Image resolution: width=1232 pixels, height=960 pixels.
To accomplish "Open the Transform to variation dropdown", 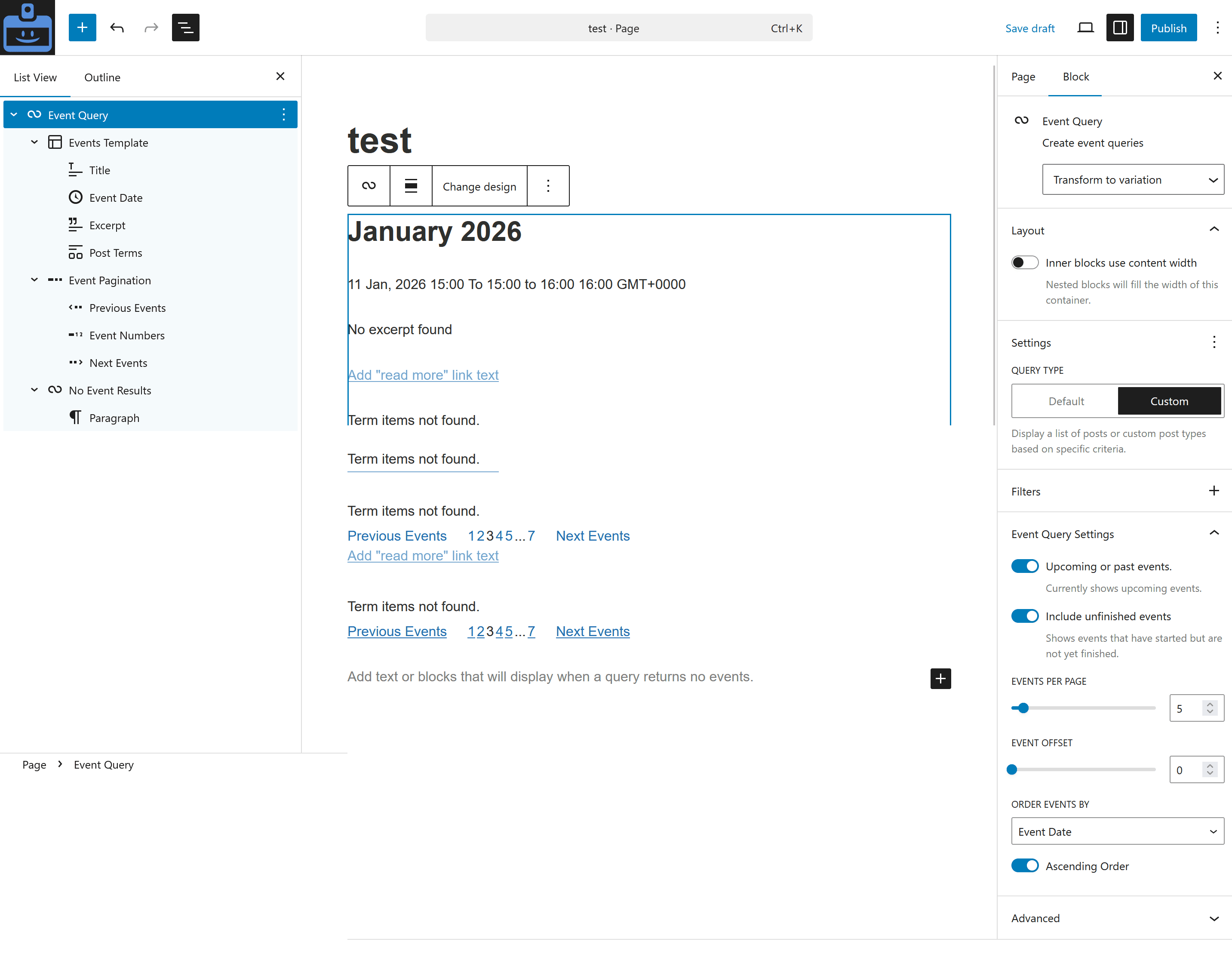I will point(1133,179).
